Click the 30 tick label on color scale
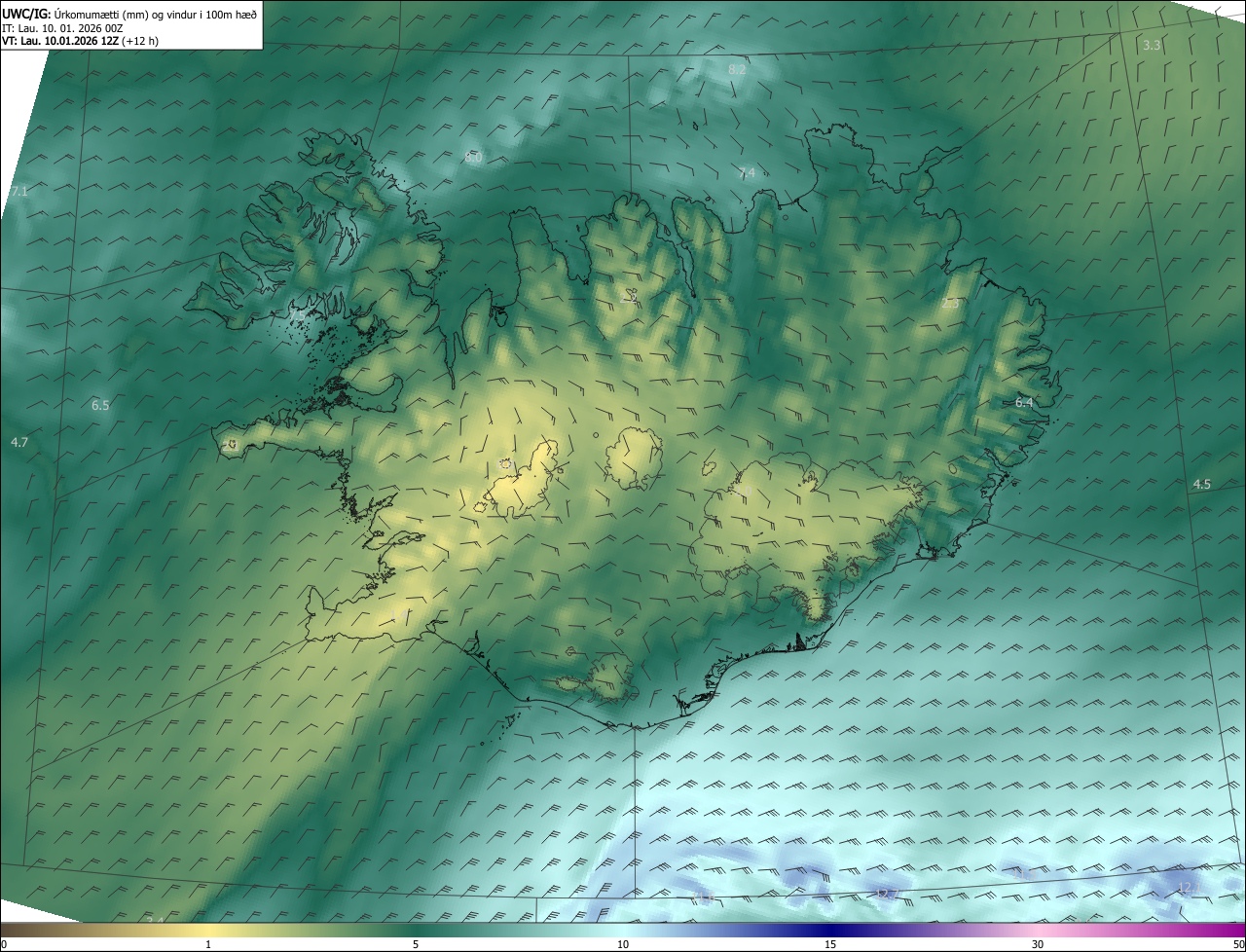Viewport: 1246px width, 952px height. pos(1038,944)
